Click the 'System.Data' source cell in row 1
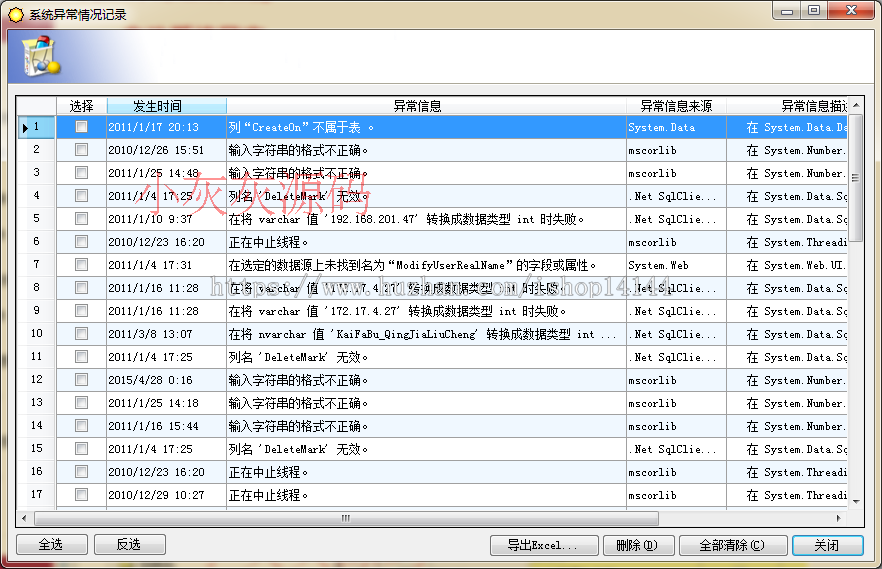The height and width of the screenshot is (569, 882). (x=677, y=127)
